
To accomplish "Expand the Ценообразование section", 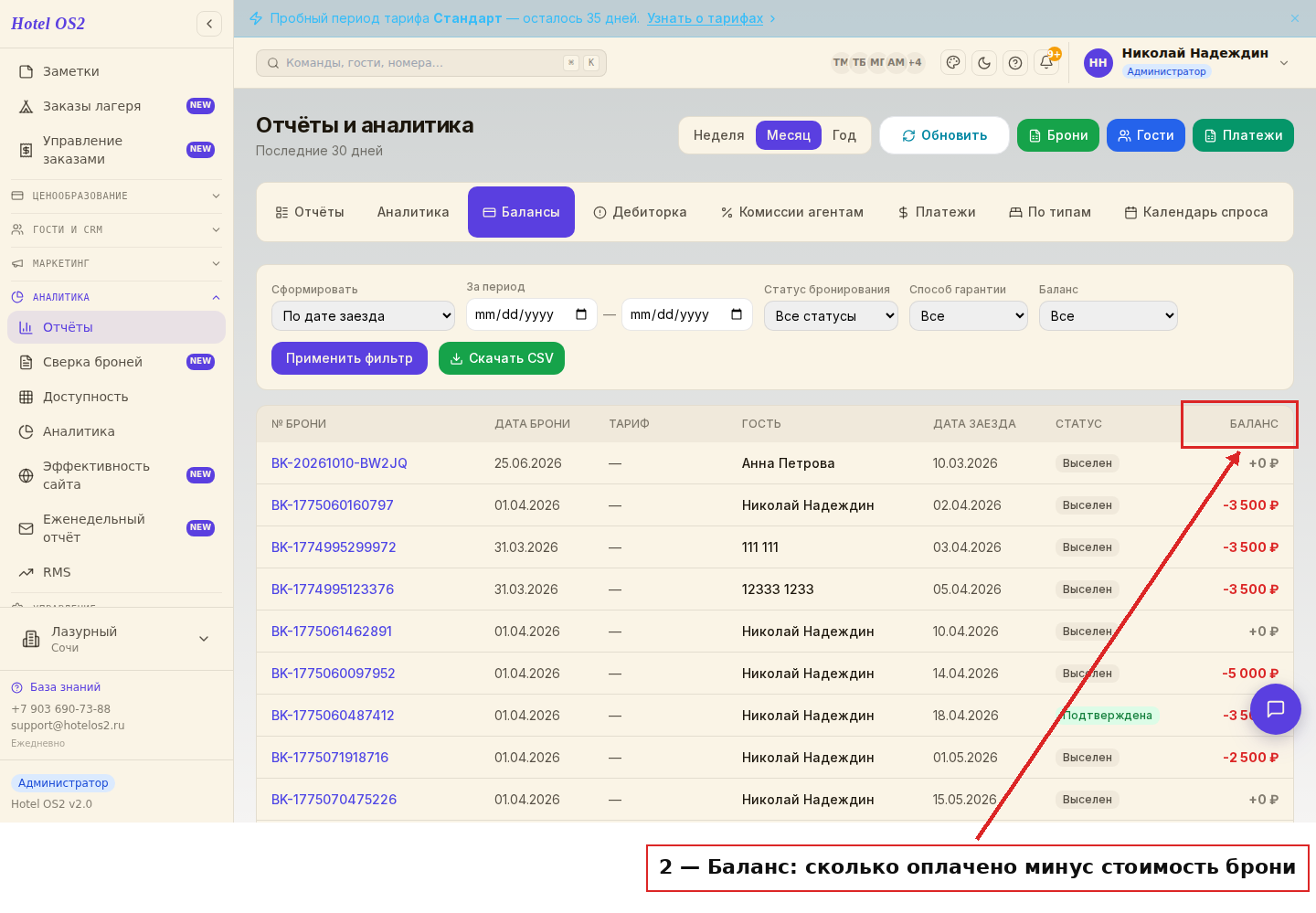I will point(116,196).
